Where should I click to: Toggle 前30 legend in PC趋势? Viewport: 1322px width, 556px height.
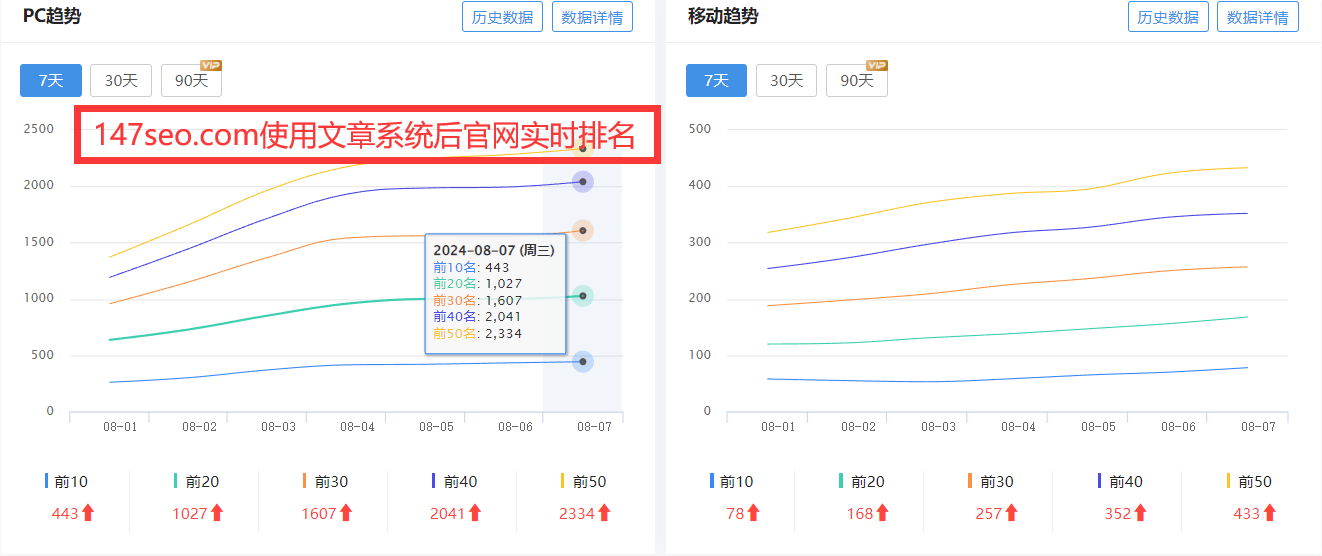[x=325, y=482]
